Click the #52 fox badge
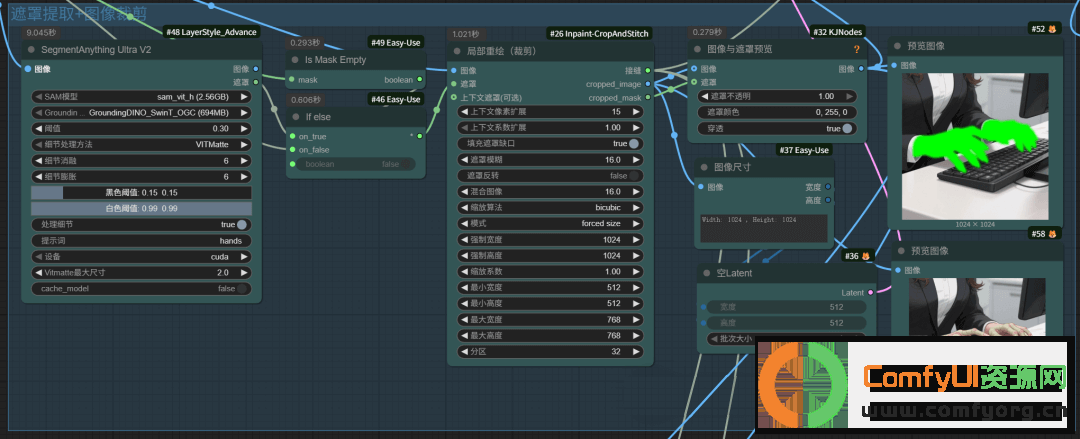The width and height of the screenshot is (1080, 439). (x=1043, y=28)
